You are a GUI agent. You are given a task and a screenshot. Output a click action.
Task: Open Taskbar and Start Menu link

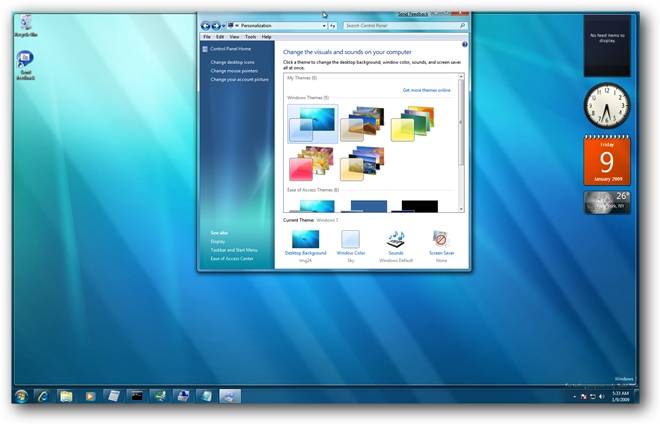pos(234,250)
